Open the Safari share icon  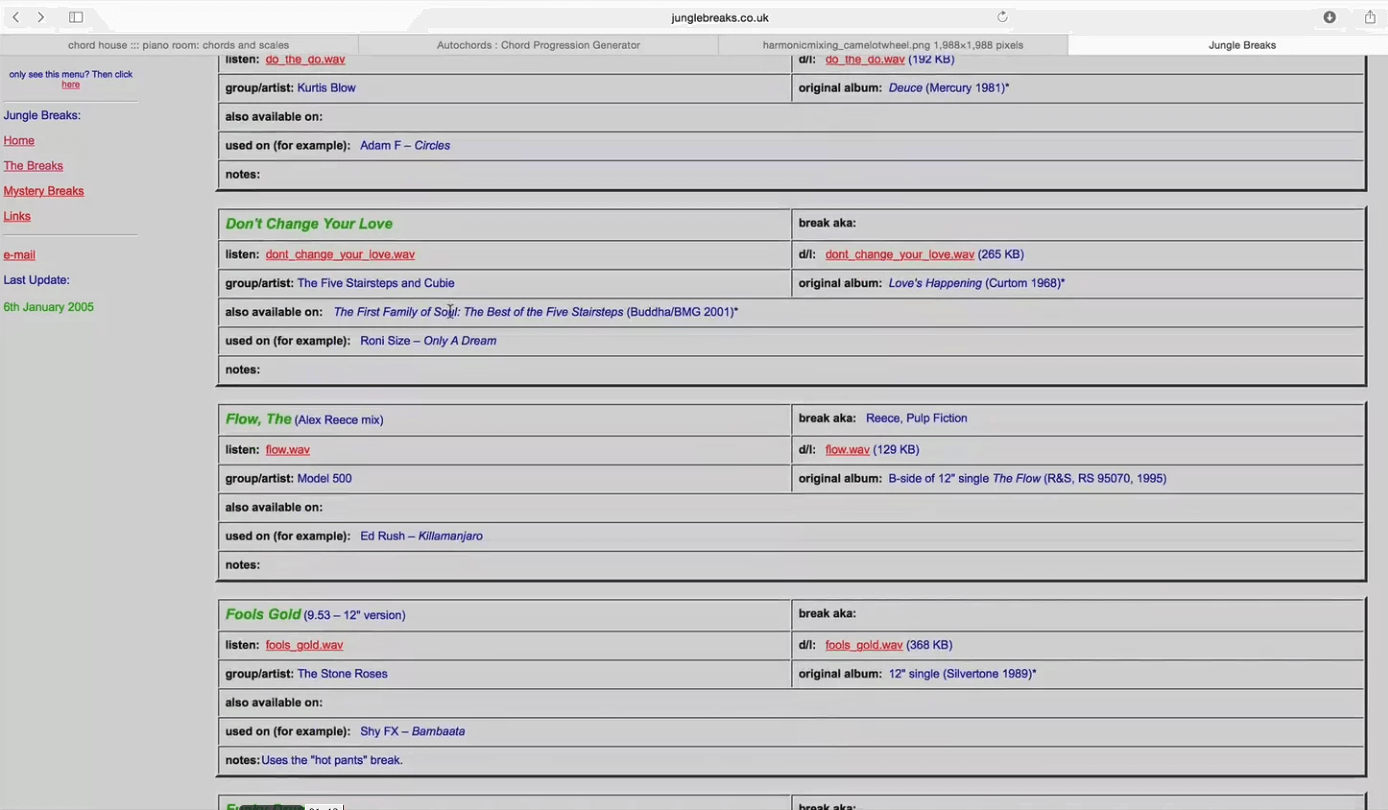coord(1370,17)
